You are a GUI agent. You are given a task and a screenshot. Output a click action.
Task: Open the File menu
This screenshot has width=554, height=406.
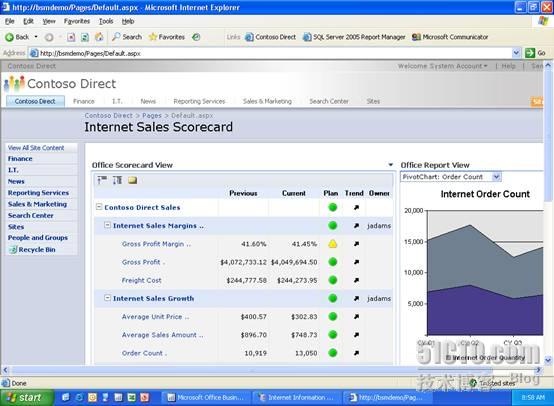click(10, 21)
